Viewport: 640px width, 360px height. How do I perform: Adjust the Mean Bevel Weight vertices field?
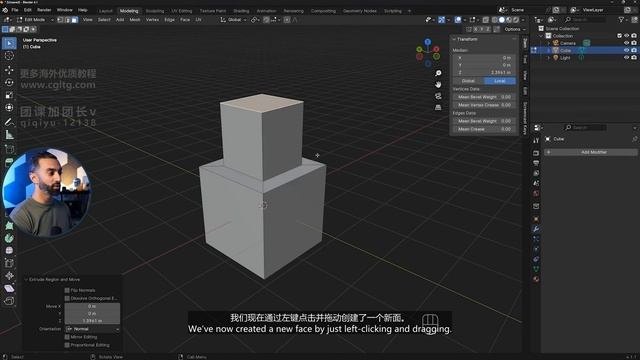click(484, 97)
